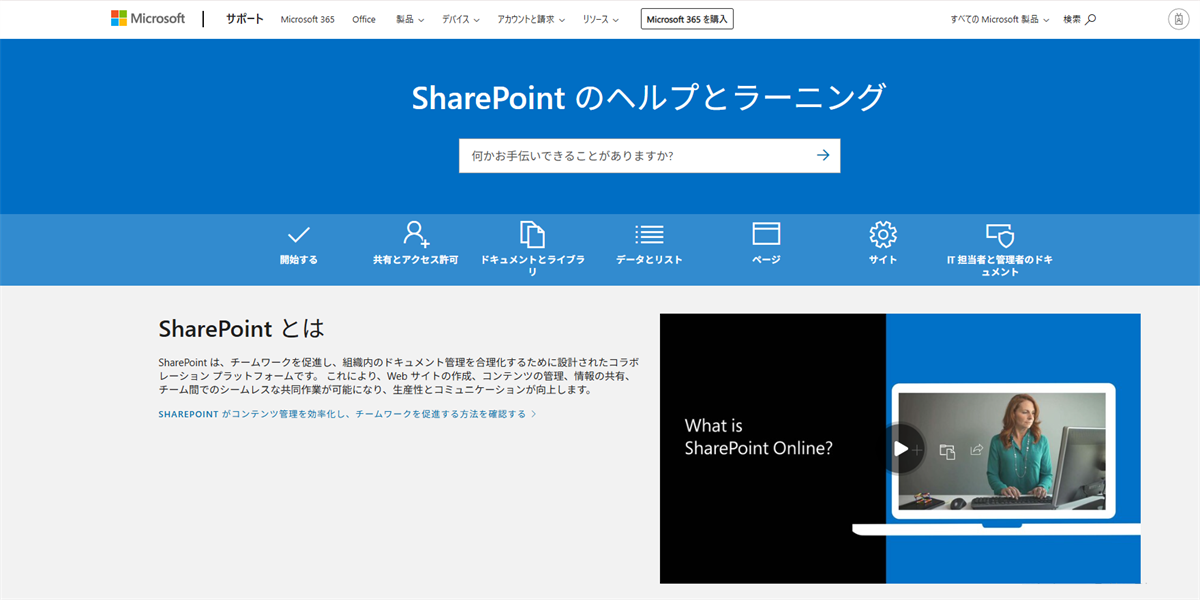The width and height of the screenshot is (1200, 600).
Task: Select the データとリスト list icon
Action: point(649,234)
